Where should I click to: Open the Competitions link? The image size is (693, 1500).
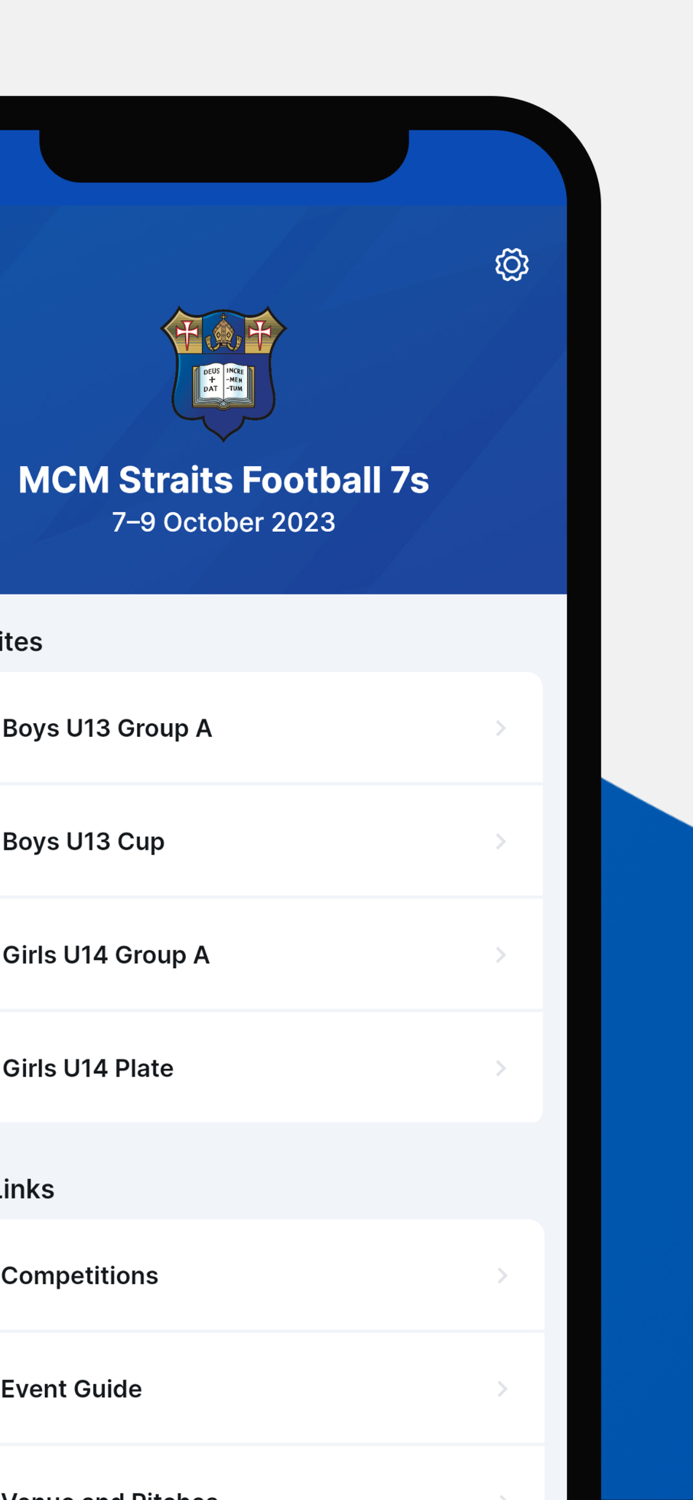coord(250,1275)
